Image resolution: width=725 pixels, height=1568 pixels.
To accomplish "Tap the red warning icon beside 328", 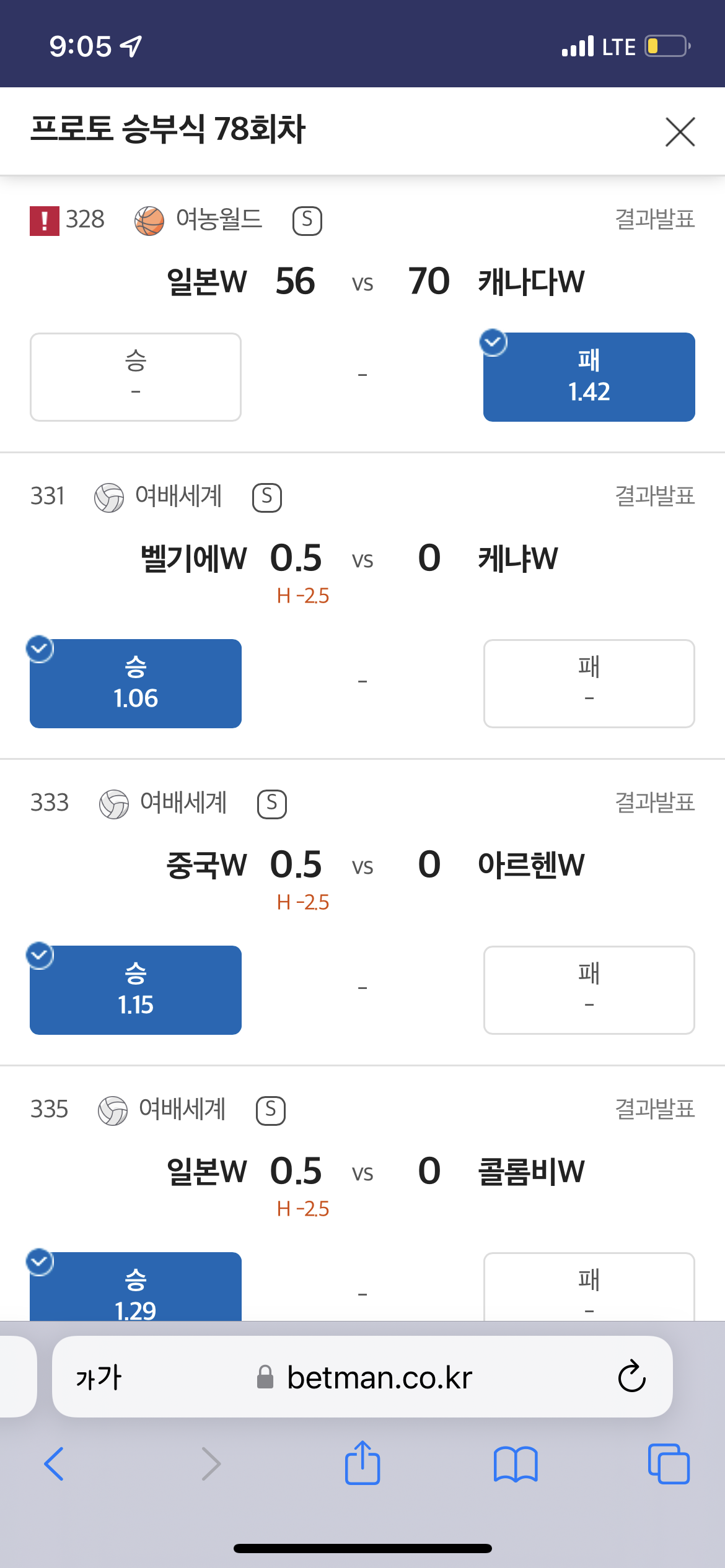I will coord(45,221).
